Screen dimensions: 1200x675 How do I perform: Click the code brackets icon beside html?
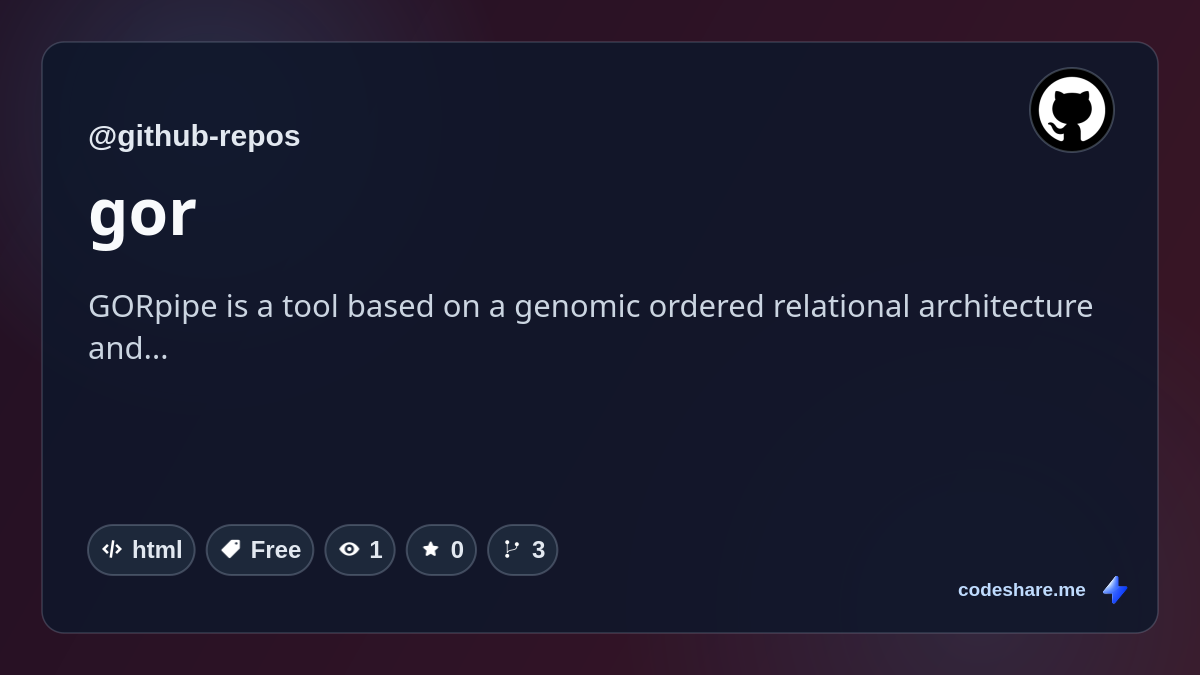(112, 549)
